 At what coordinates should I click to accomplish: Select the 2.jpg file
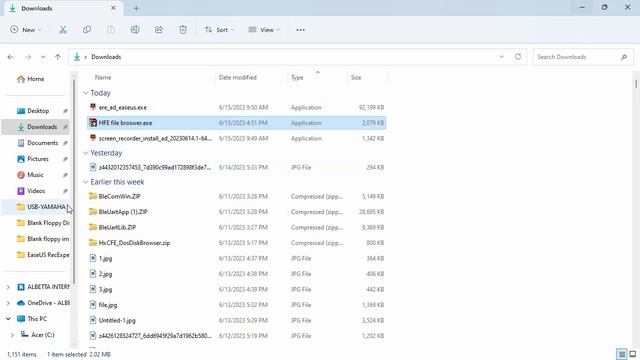click(x=236, y=274)
